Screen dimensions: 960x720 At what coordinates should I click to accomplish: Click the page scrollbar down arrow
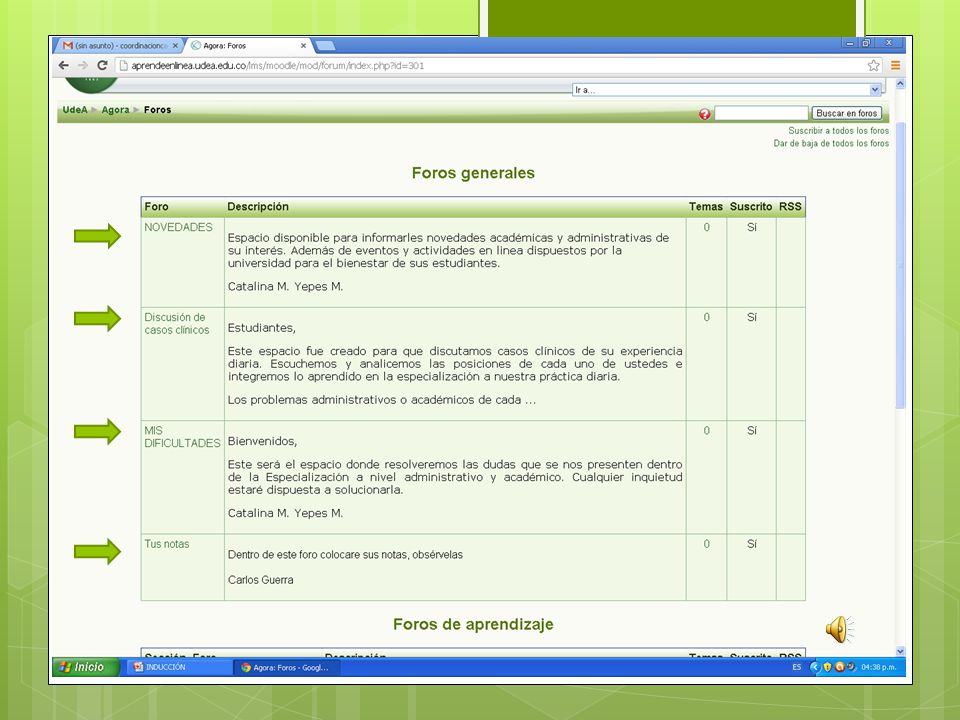coord(900,651)
